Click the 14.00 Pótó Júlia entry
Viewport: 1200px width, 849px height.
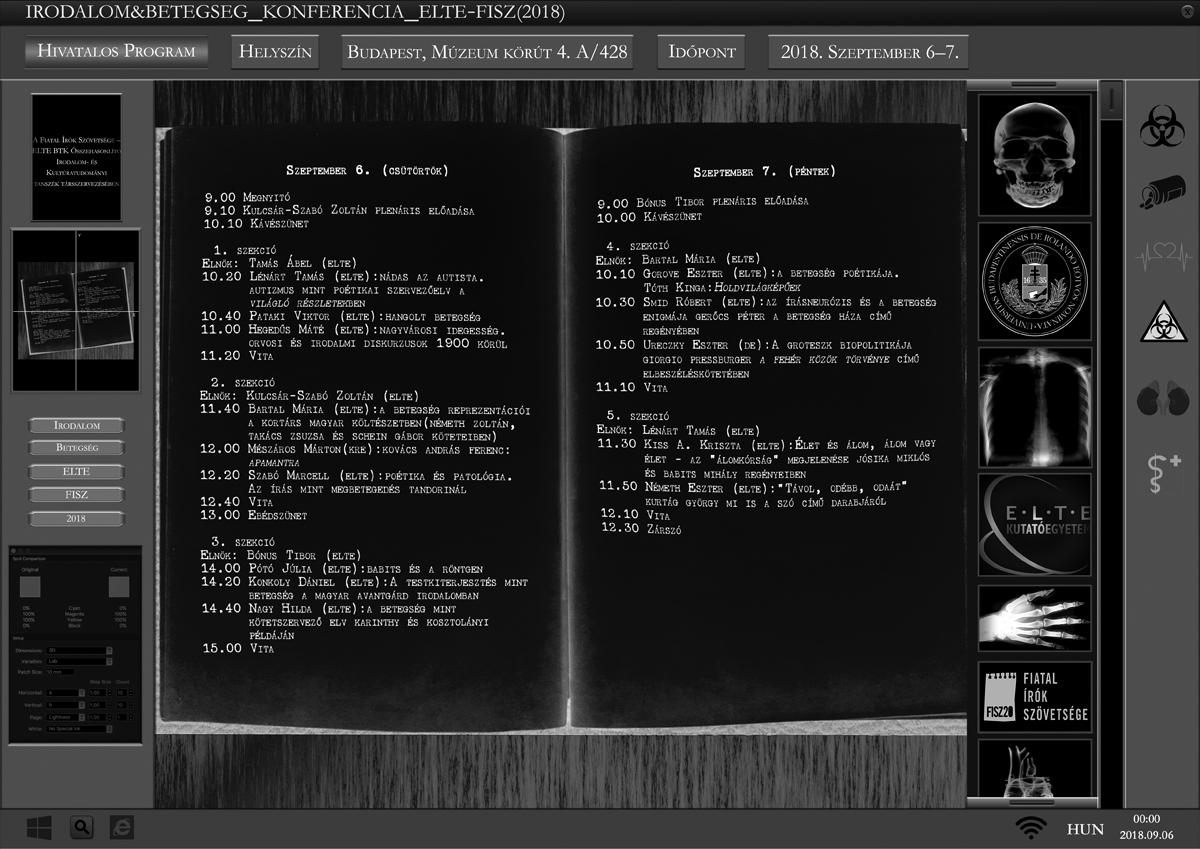click(342, 568)
